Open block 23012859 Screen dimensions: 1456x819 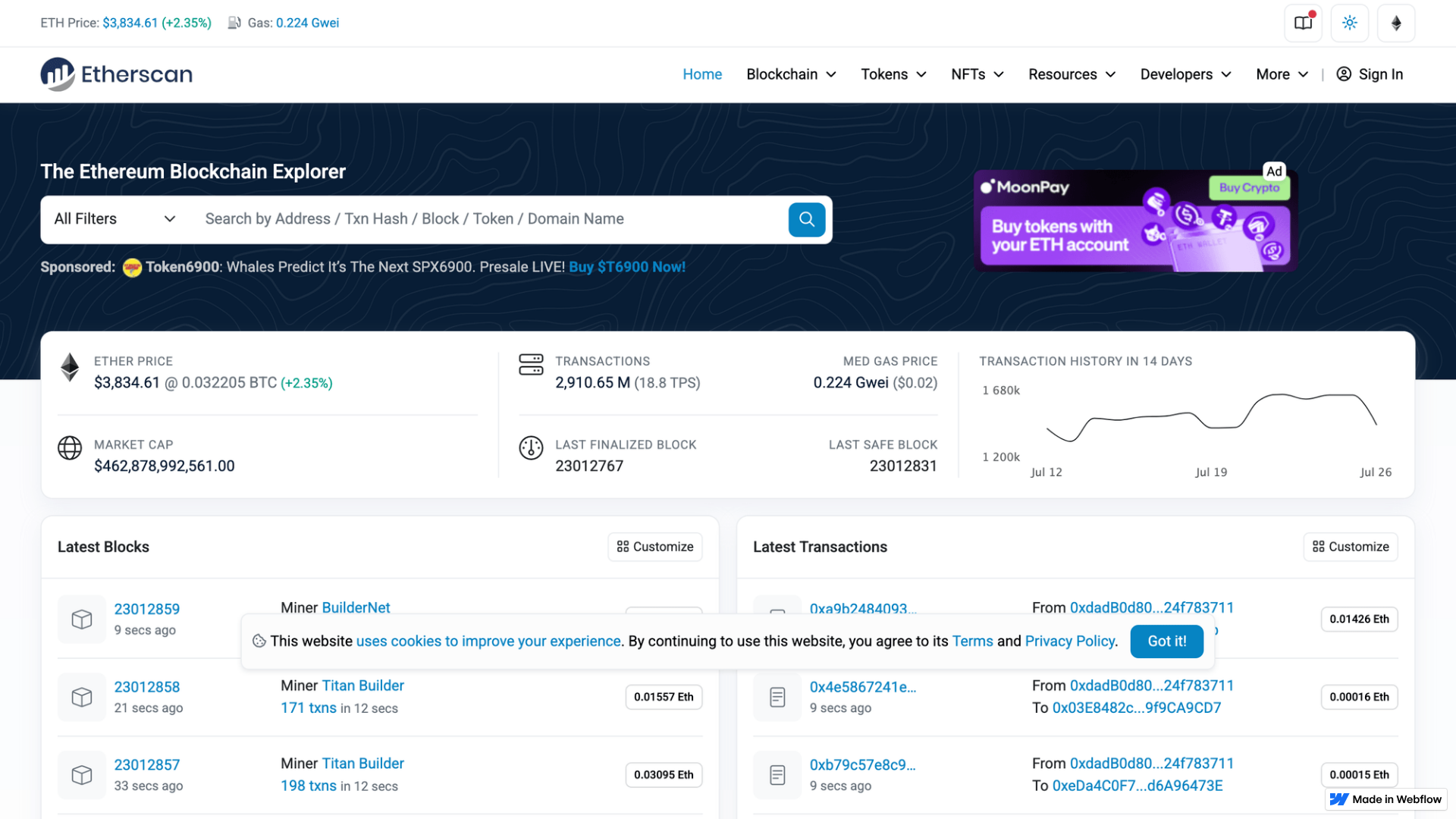(147, 610)
